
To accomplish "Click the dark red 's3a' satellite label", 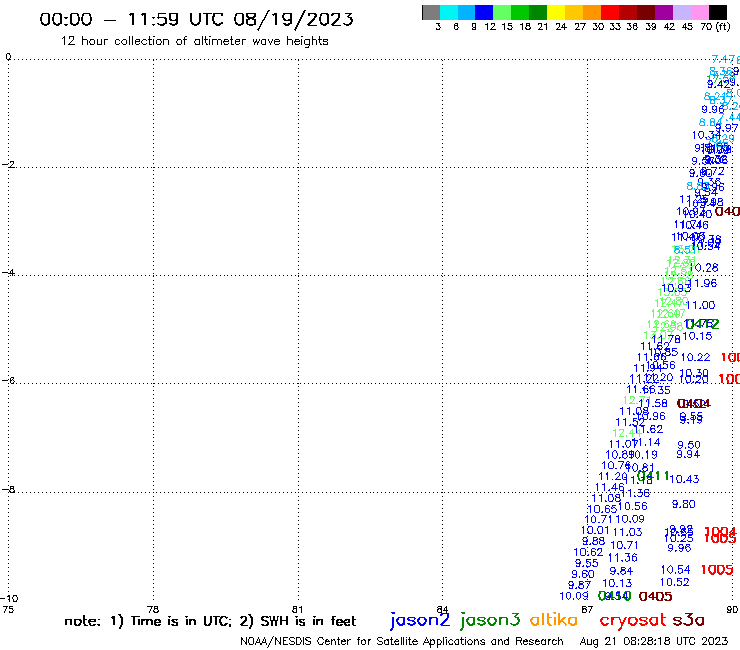I will click(689, 620).
